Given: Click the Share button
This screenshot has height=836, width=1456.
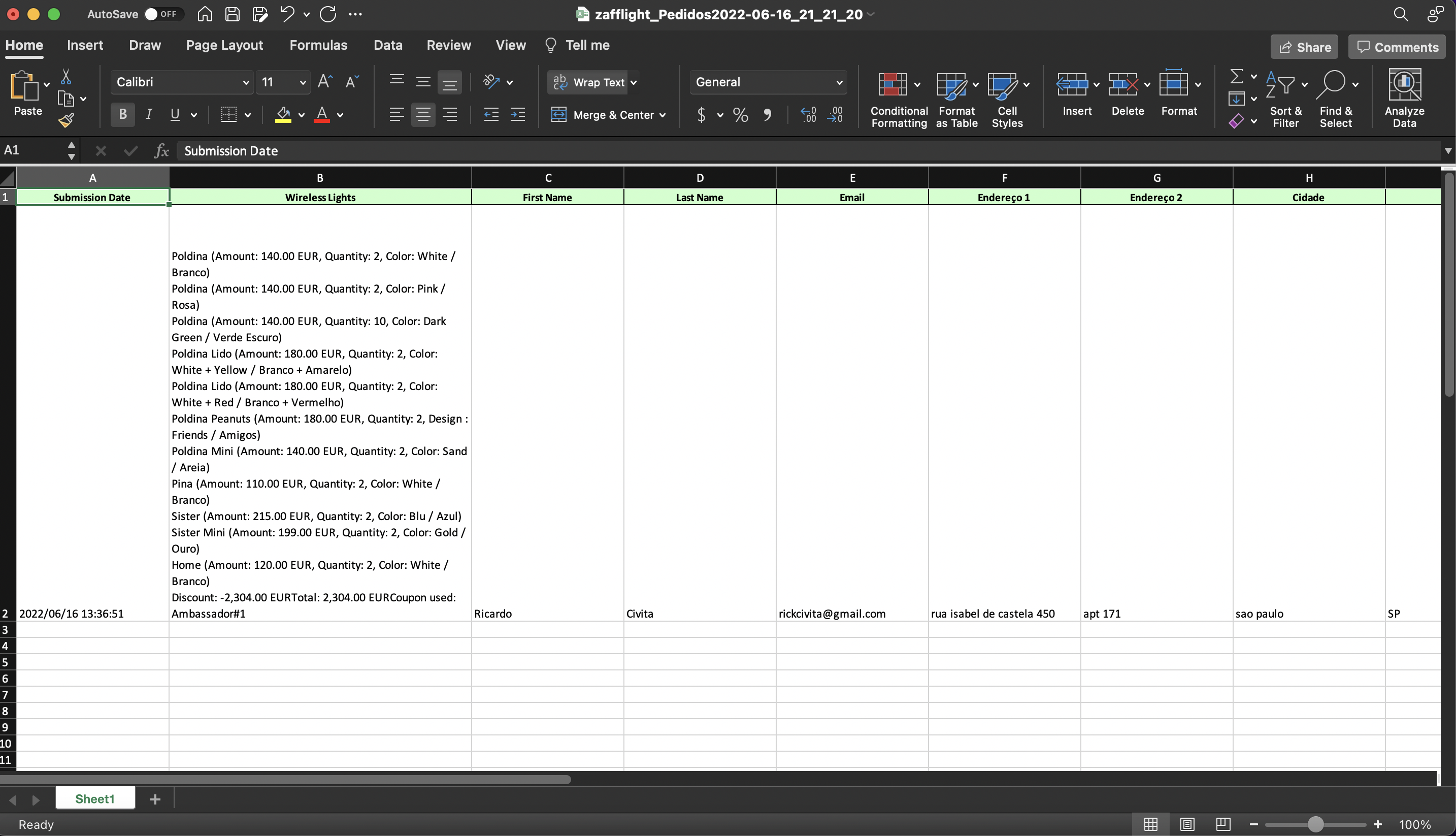Looking at the screenshot, I should coord(1303,46).
